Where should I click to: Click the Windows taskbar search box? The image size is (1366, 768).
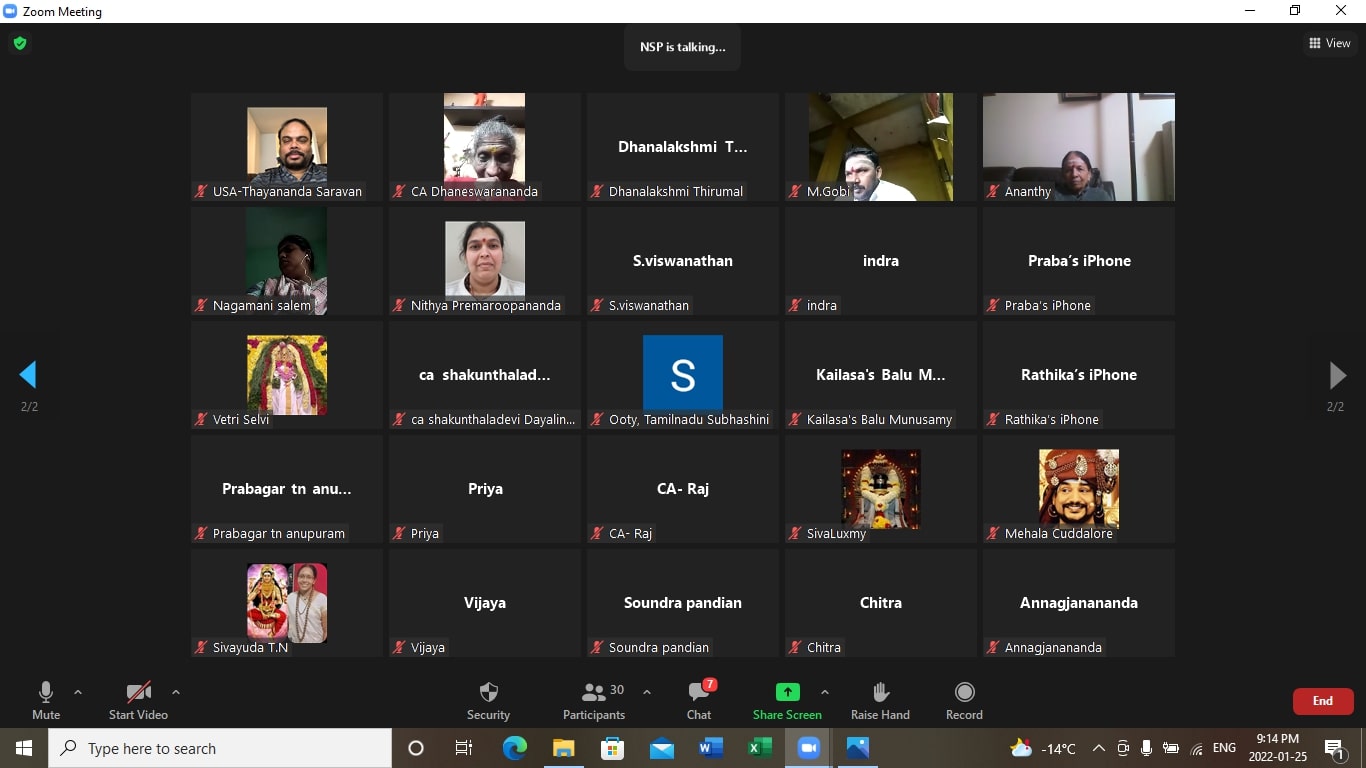tap(220, 748)
